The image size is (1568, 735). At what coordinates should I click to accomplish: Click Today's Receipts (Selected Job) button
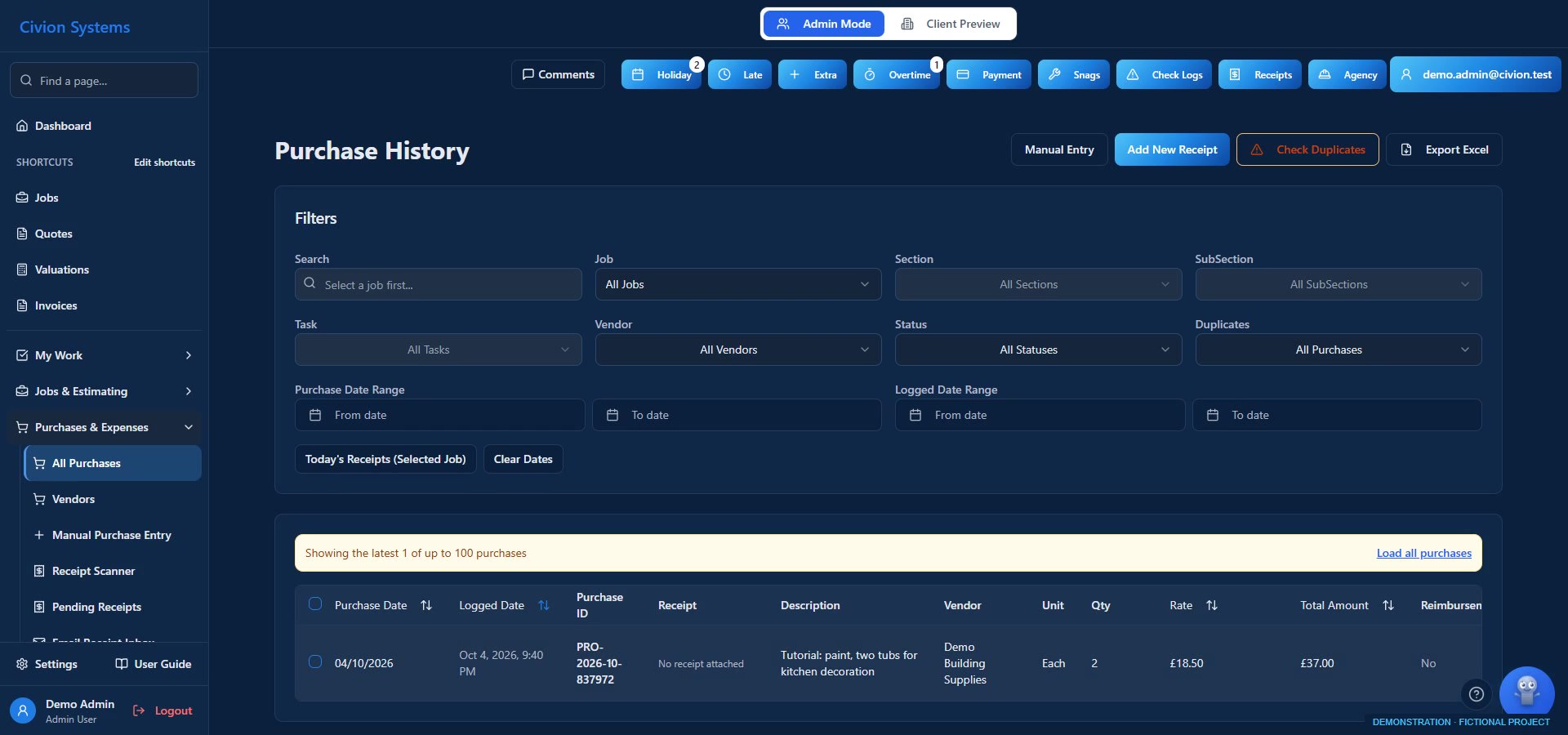[385, 459]
